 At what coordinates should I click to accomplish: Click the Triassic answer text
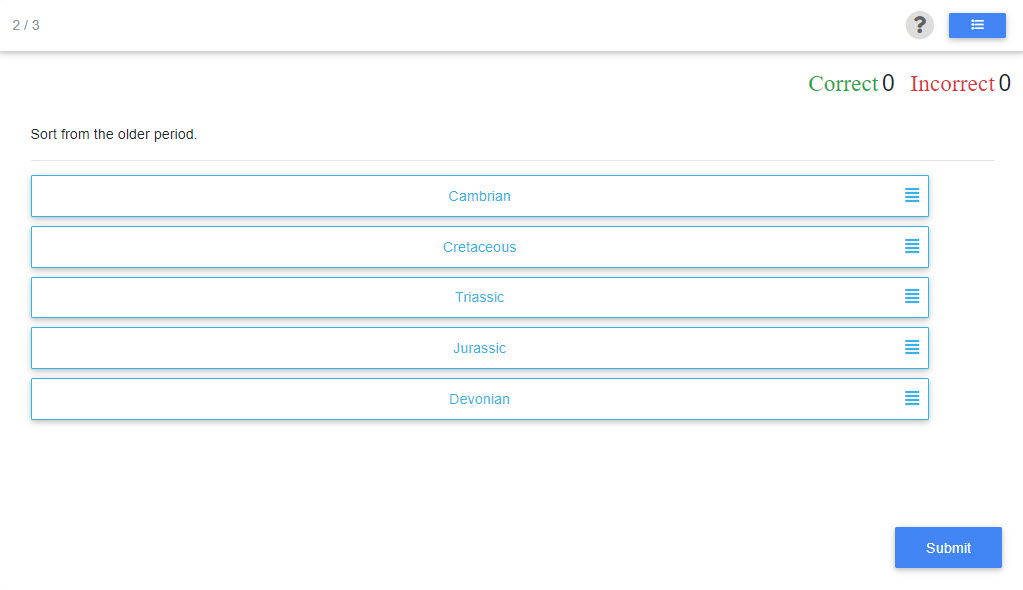479,297
